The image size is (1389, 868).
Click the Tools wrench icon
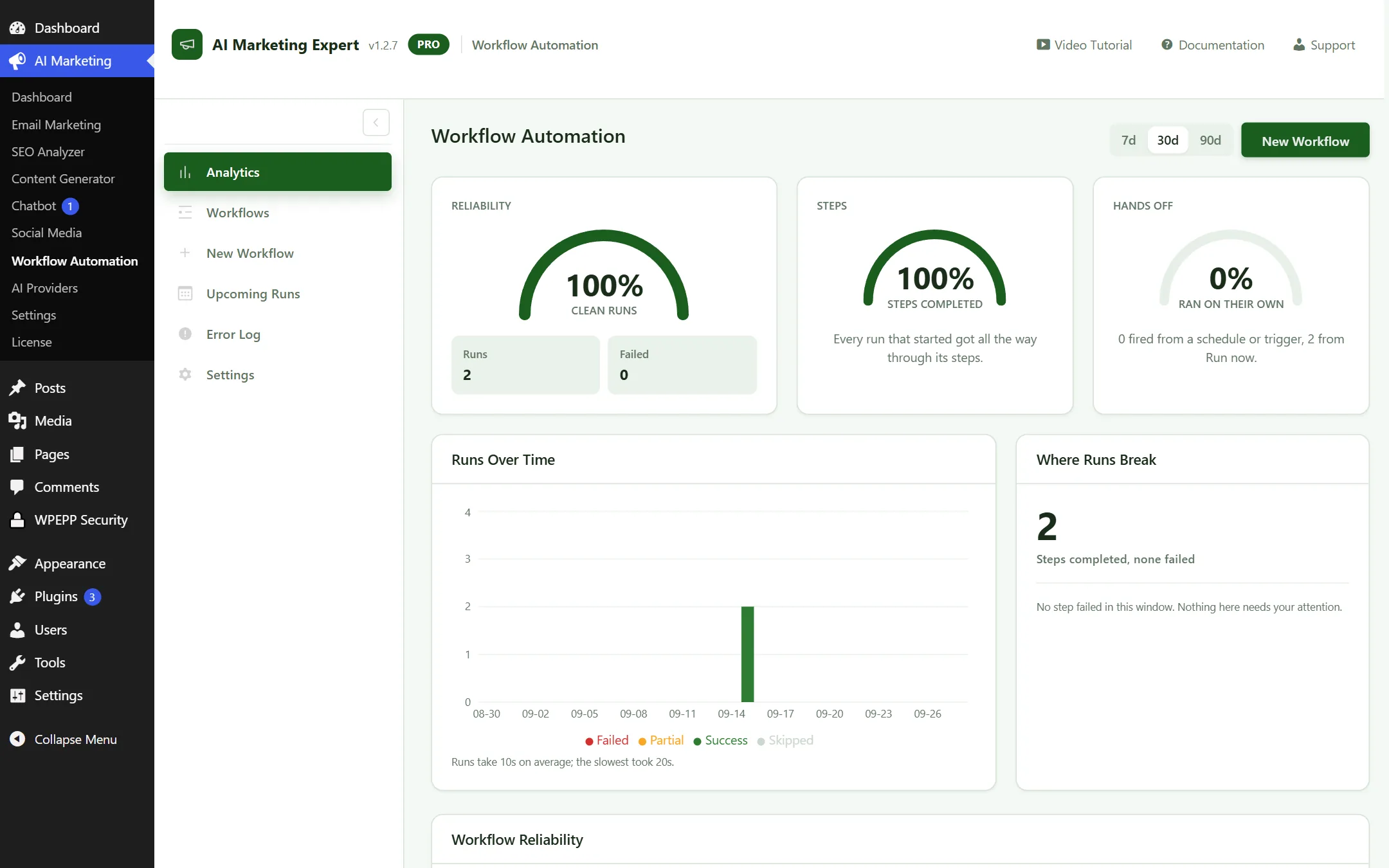click(x=17, y=662)
